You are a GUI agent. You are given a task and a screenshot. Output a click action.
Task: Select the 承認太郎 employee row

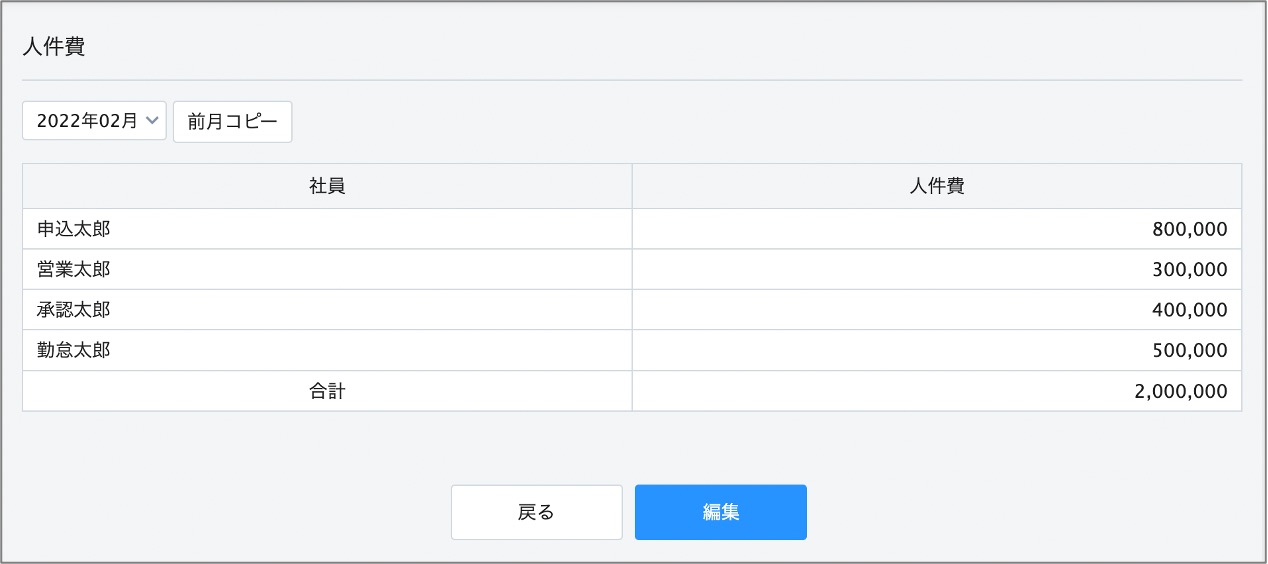(x=632, y=310)
